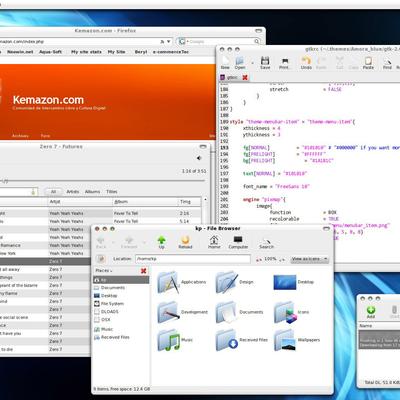This screenshot has height=400, width=400.
Task: Print the document from gedit toolbar
Action: 285,63
